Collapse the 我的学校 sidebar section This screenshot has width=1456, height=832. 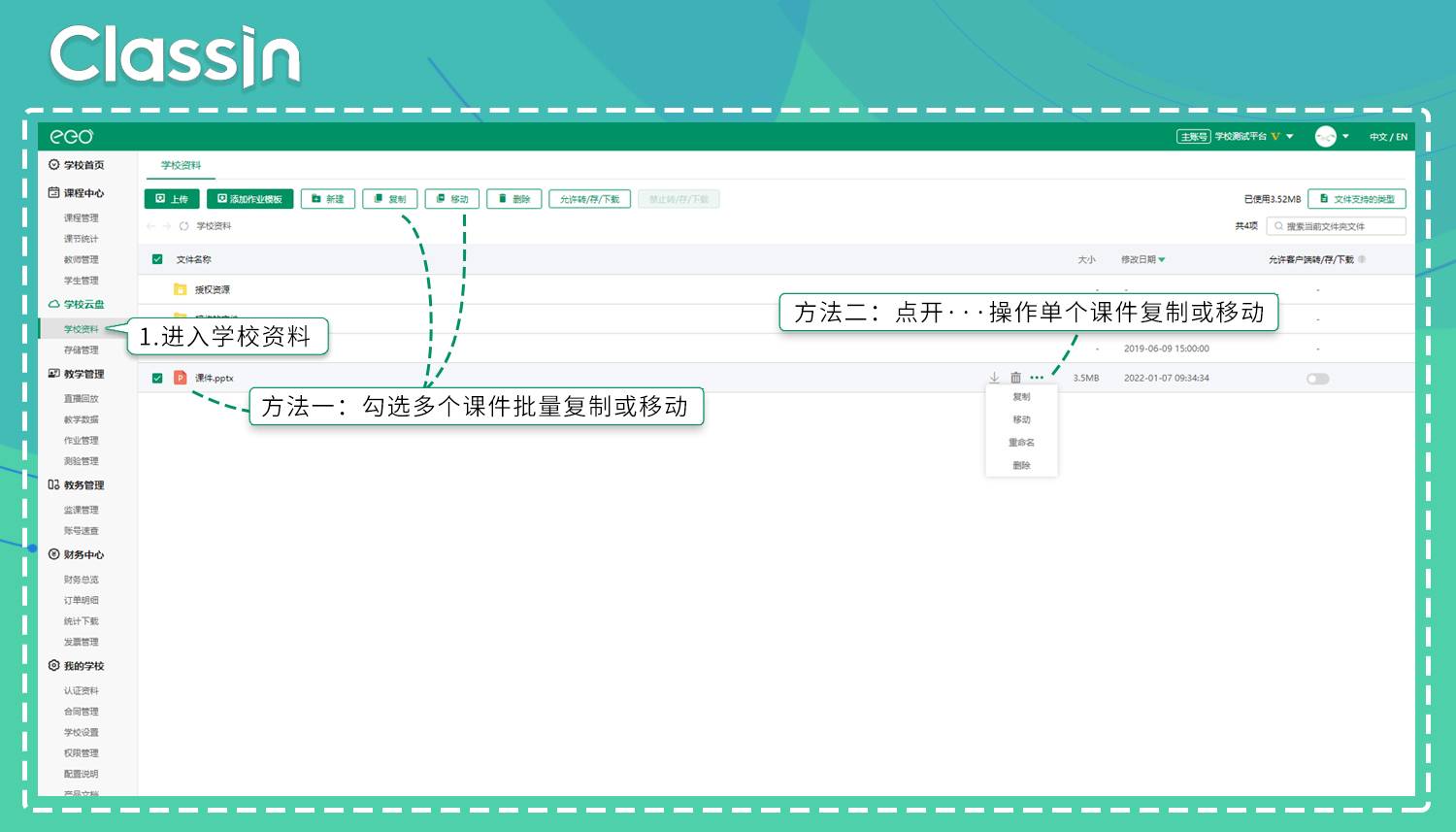coord(77,666)
